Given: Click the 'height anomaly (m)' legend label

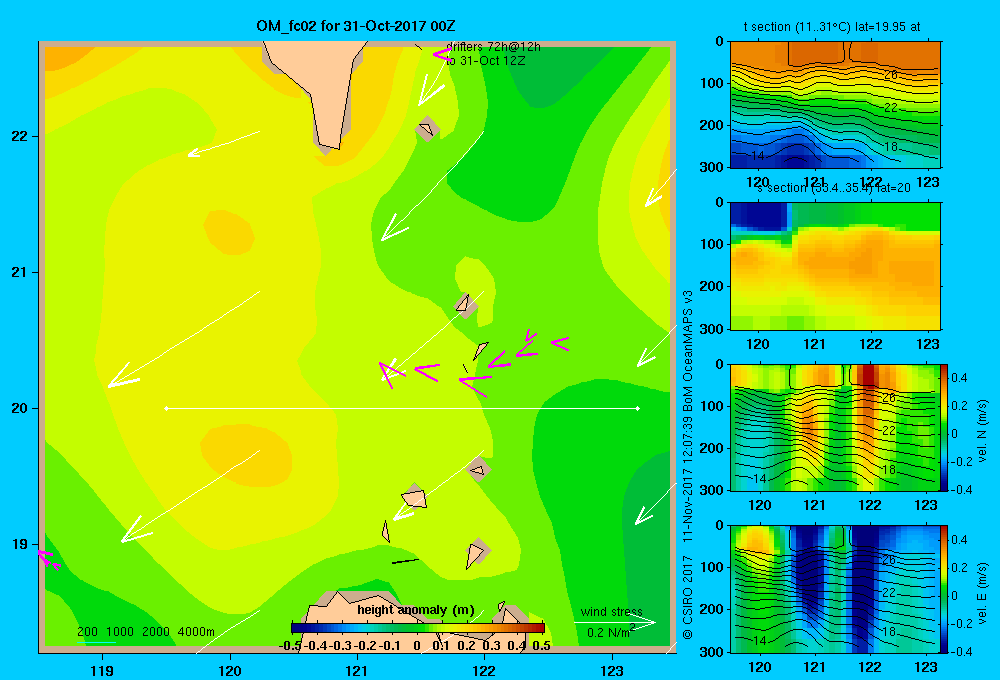Looking at the screenshot, I should [416, 610].
